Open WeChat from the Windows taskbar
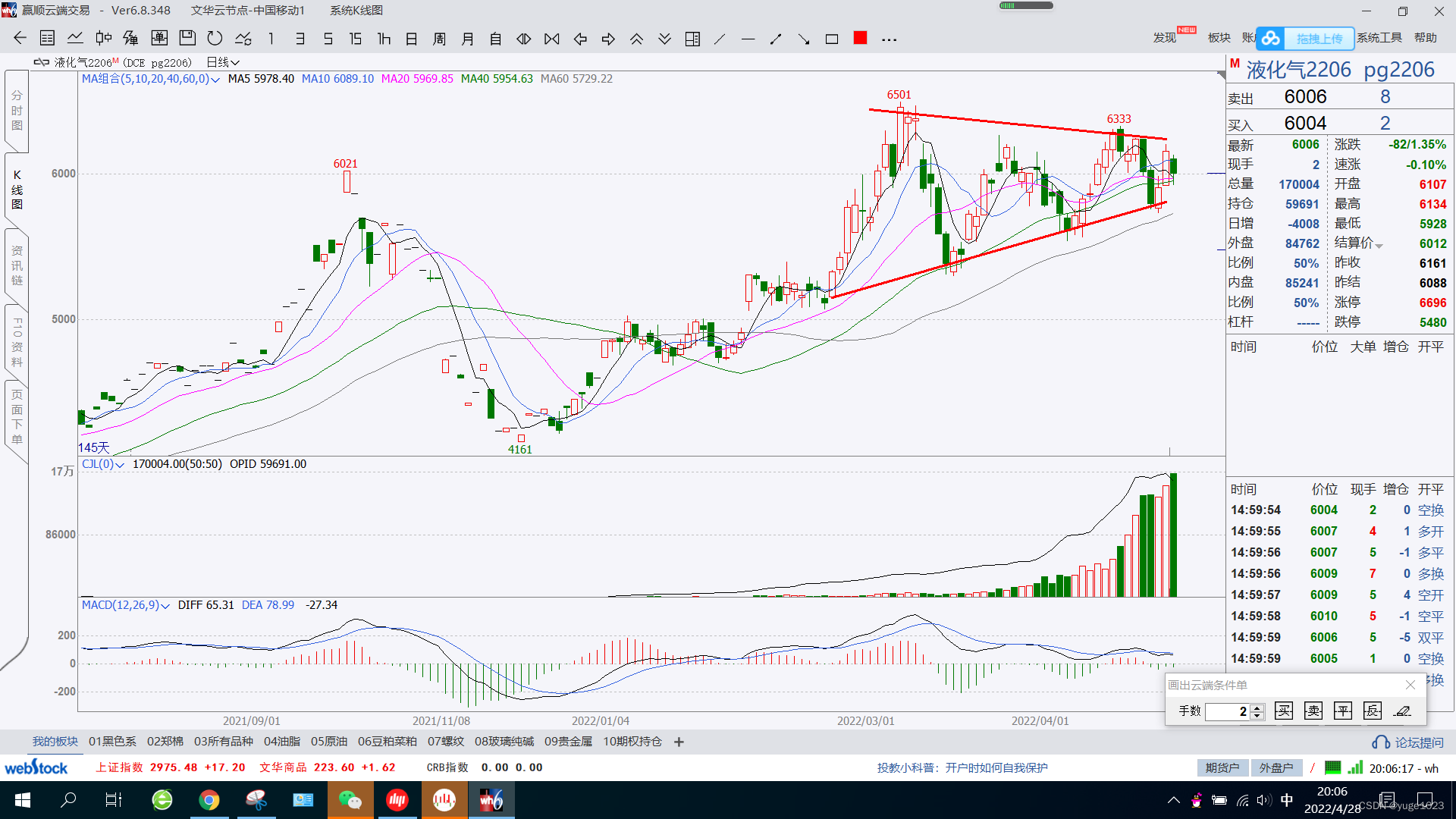Viewport: 1456px width, 819px height. point(350,800)
